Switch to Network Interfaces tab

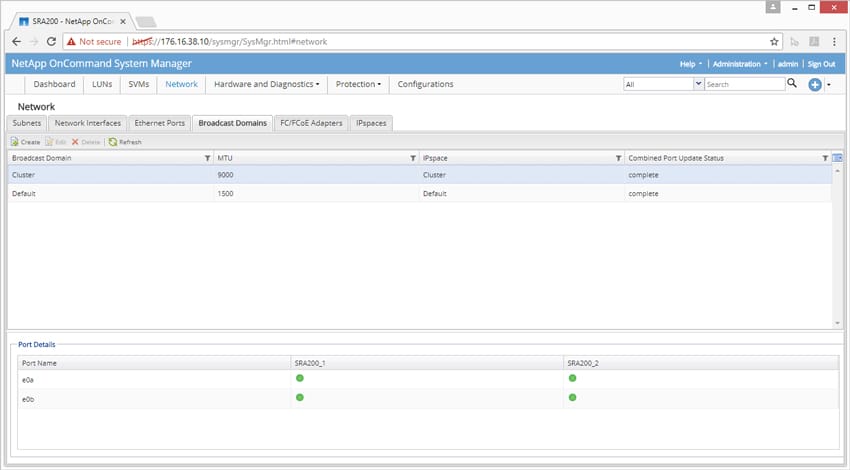(x=88, y=123)
